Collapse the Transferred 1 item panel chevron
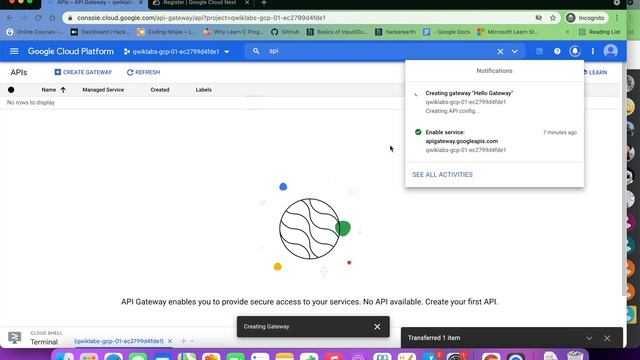640x360 pixels. pos(589,338)
